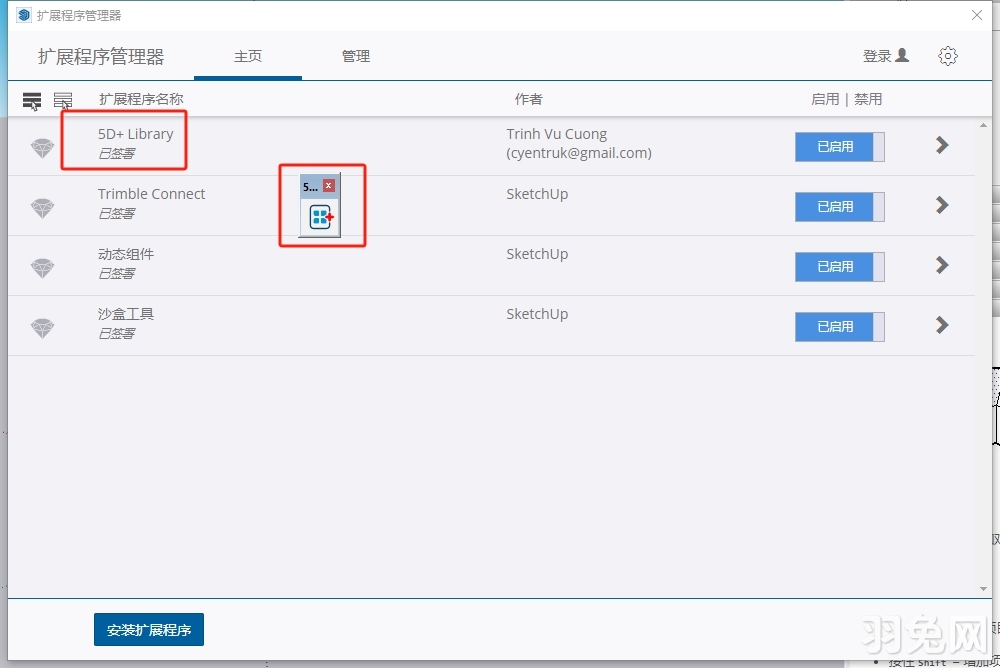Click the 安装扩展程序 button
1000x668 pixels.
click(x=148, y=630)
